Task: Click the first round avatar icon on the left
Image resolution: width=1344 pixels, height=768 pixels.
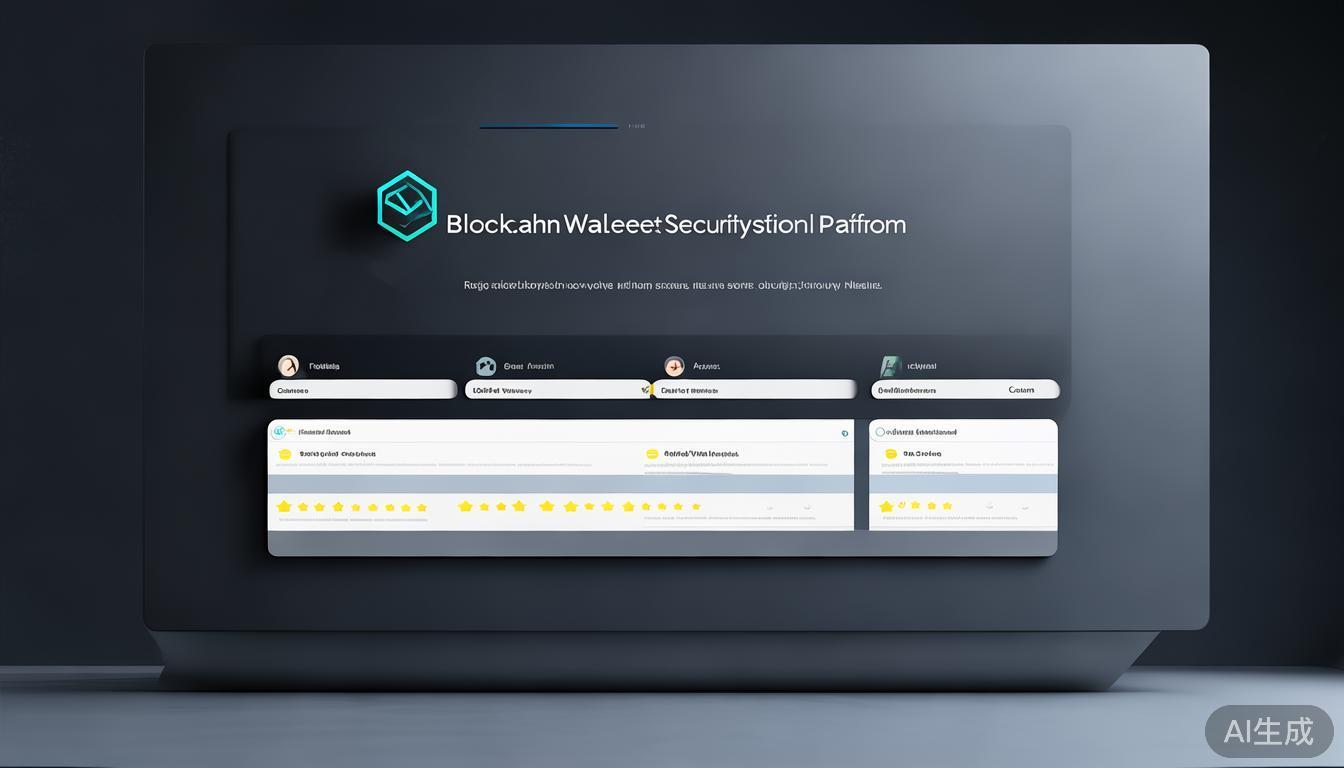Action: [288, 366]
